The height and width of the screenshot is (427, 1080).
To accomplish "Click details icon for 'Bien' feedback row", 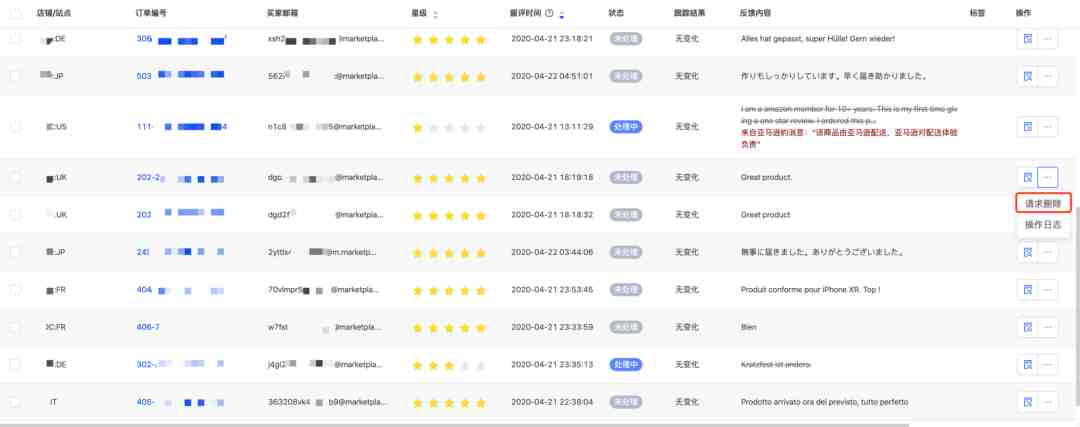I will [x=1027, y=327].
